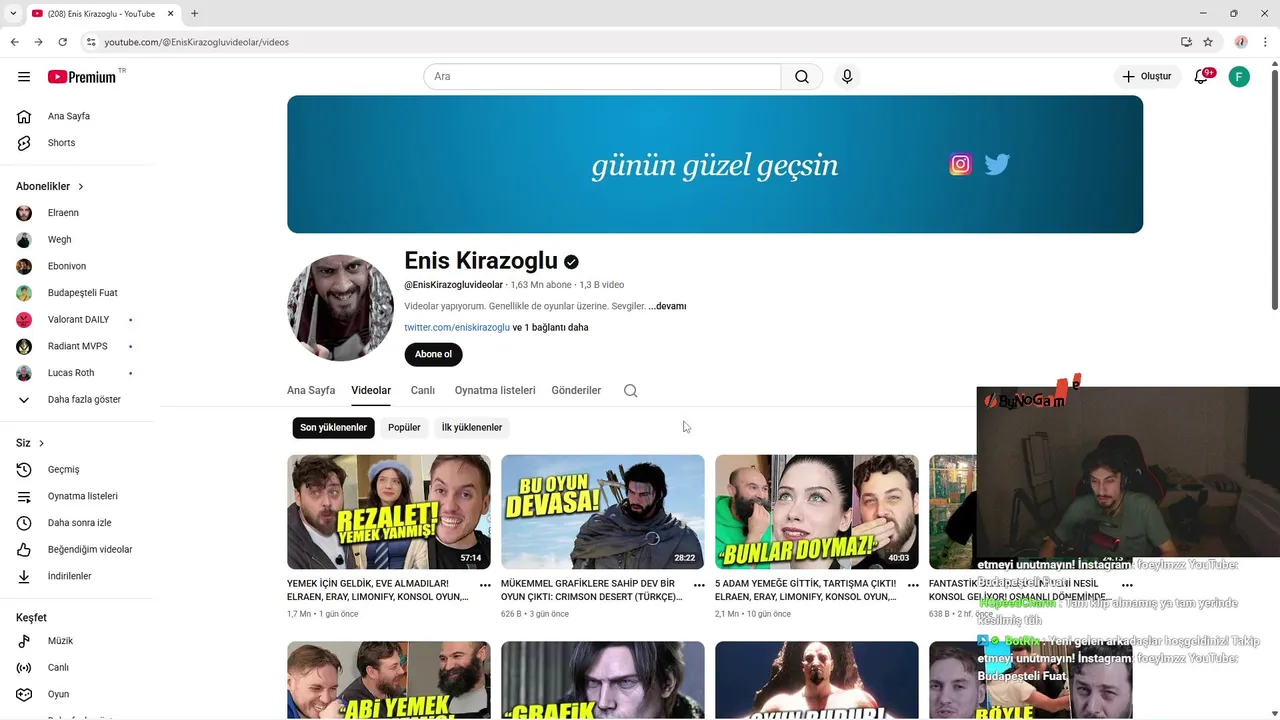
Task: Open the Oluştur create menu
Action: pos(1147,77)
